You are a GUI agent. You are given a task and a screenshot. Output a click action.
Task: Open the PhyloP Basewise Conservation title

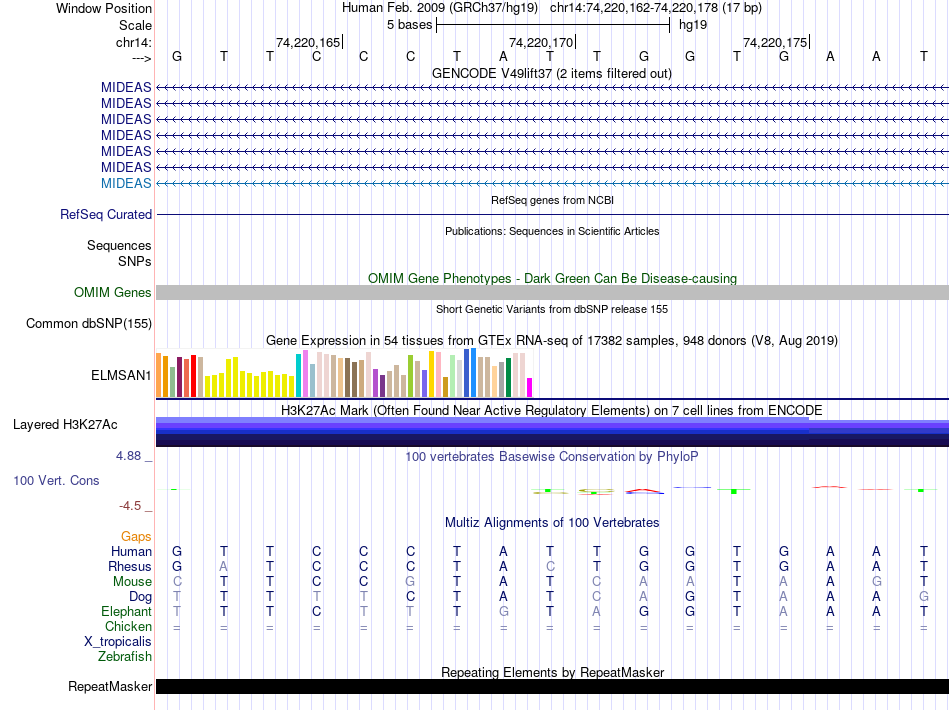tap(552, 457)
